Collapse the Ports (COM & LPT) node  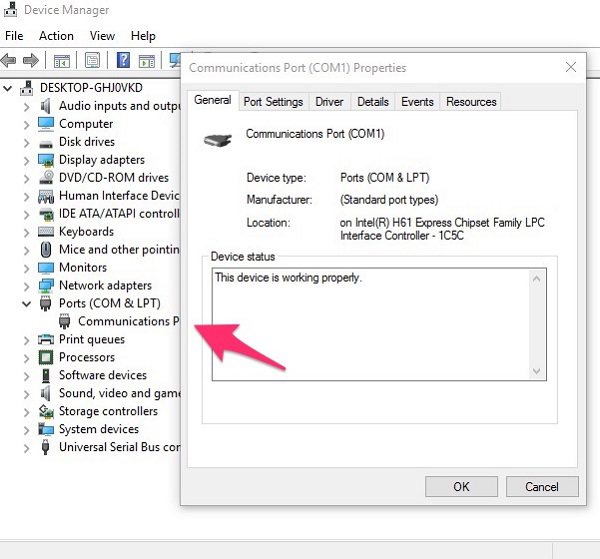27,304
